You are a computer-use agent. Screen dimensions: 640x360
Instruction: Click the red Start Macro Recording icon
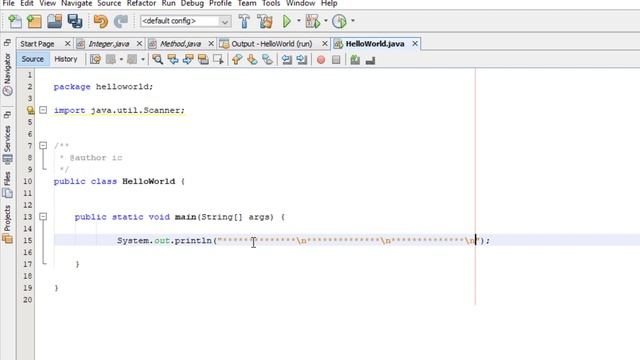click(321, 60)
